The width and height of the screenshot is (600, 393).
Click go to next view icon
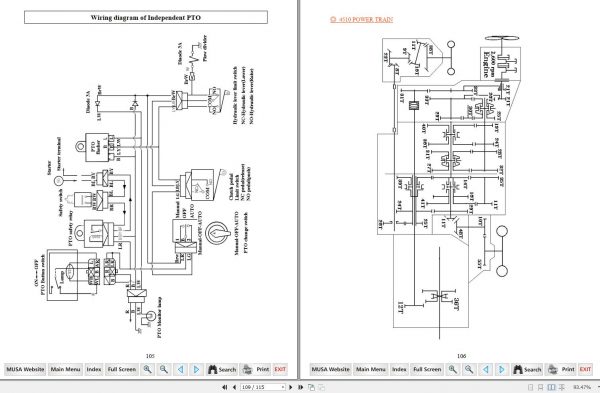click(x=321, y=387)
